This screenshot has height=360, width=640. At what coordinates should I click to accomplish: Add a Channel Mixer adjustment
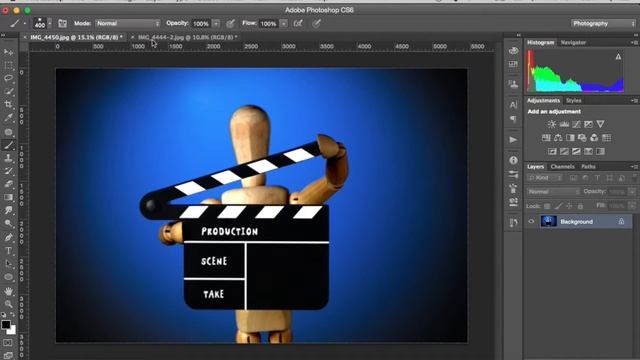point(594,138)
